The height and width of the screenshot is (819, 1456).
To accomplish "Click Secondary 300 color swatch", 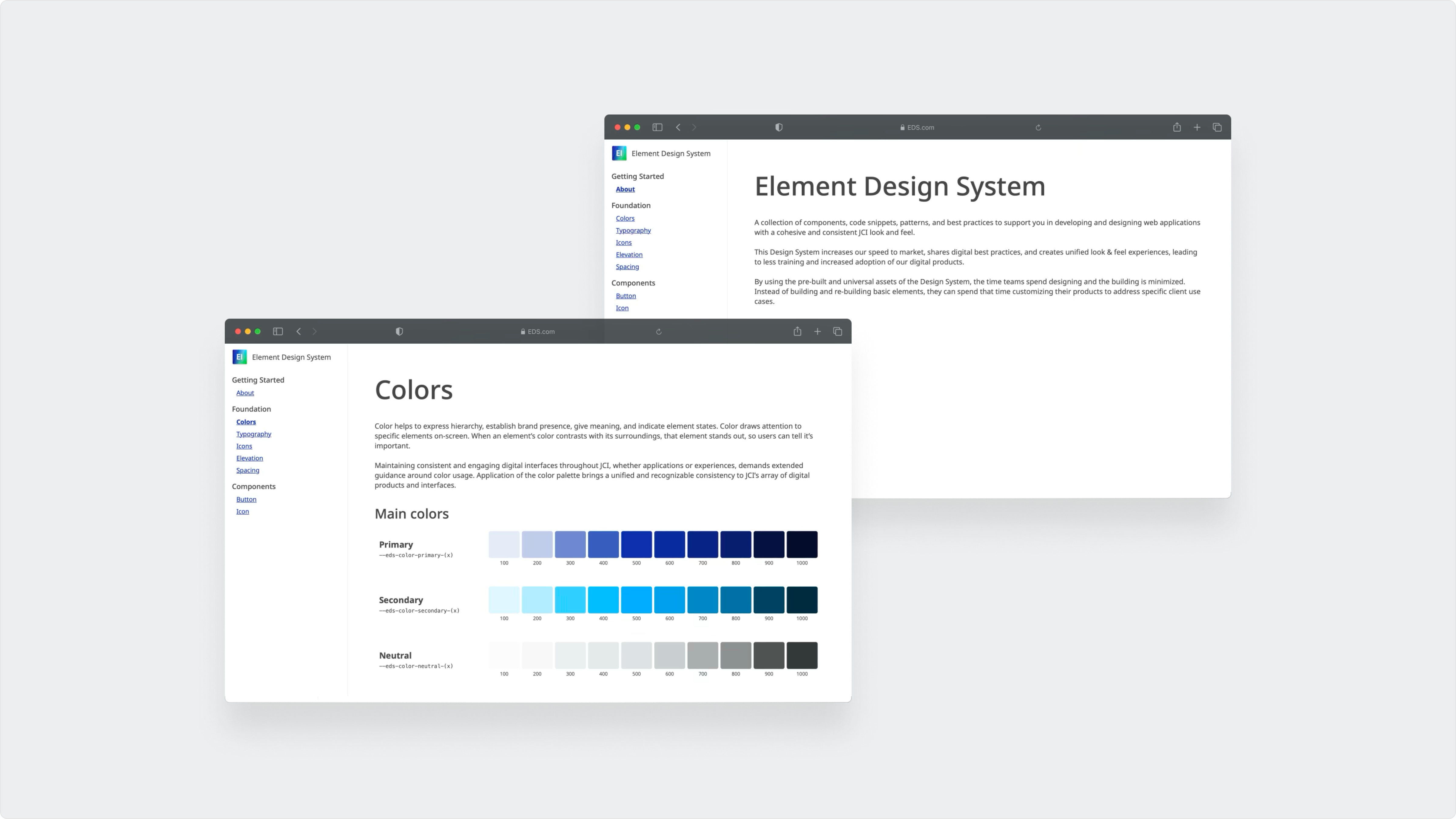I will click(x=570, y=600).
